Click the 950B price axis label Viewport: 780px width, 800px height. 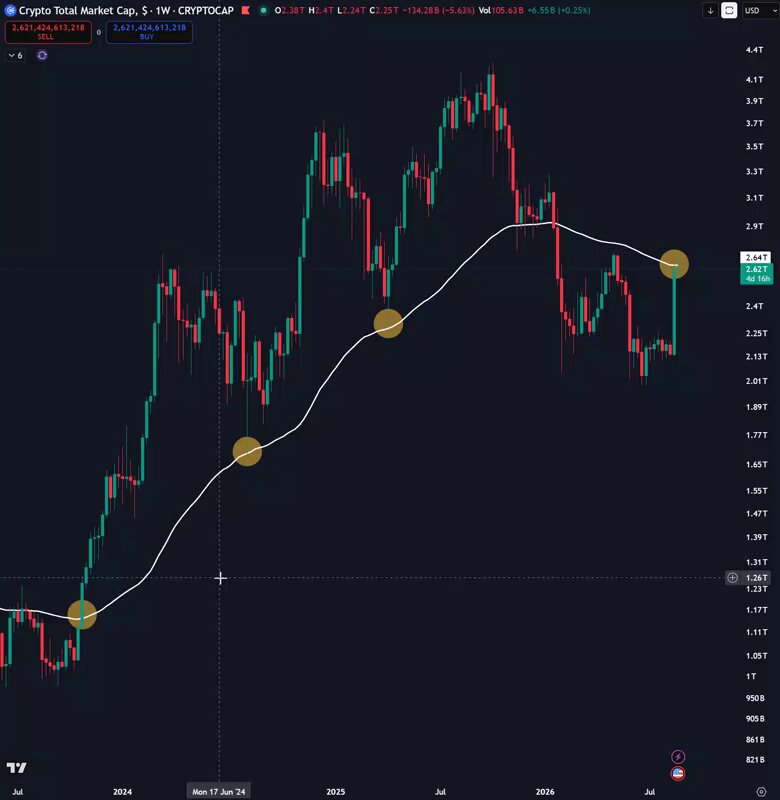[x=755, y=698]
